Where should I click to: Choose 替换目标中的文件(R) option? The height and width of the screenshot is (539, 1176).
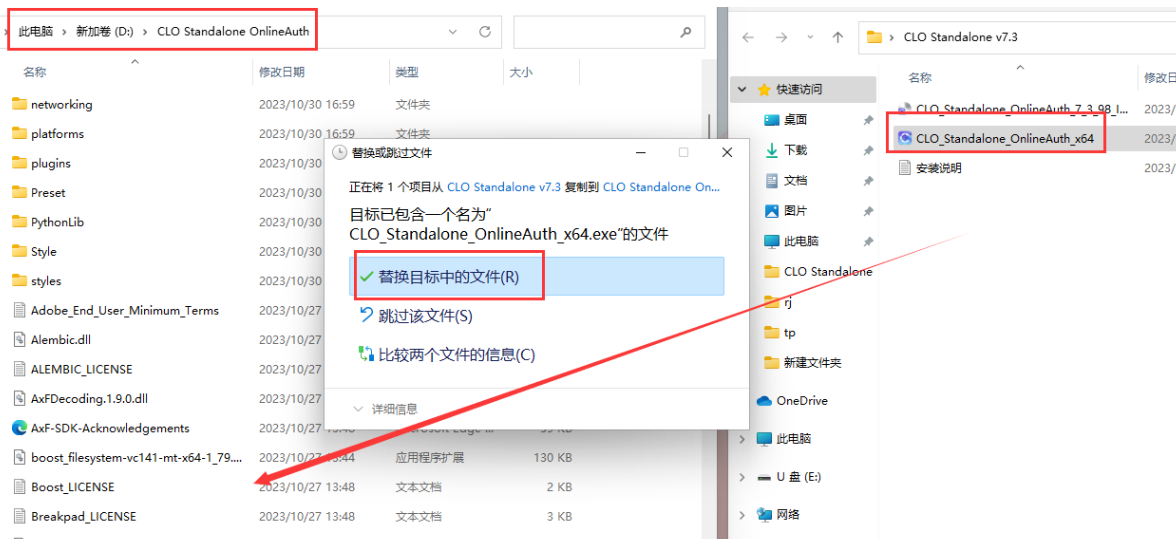pos(448,277)
